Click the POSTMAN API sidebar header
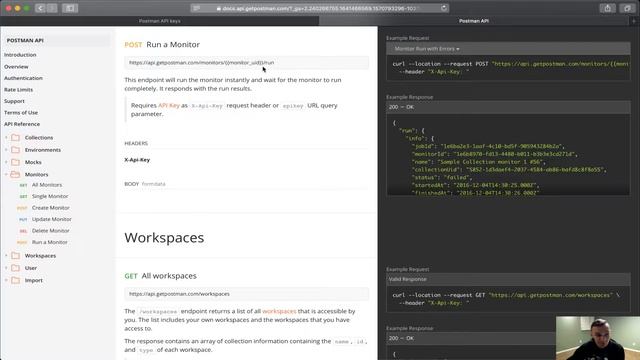Viewport: 640px width, 360px height. pos(25,40)
